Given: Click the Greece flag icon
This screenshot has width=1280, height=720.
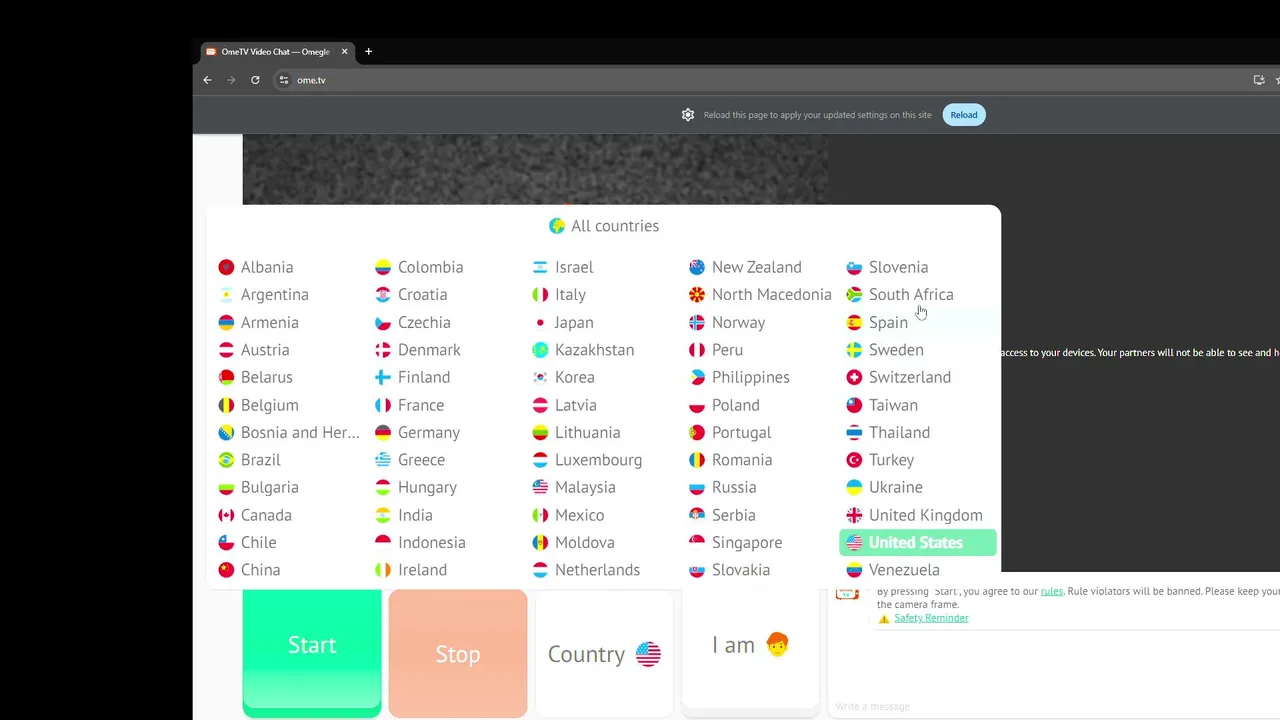Looking at the screenshot, I should pyautogui.click(x=383, y=460).
